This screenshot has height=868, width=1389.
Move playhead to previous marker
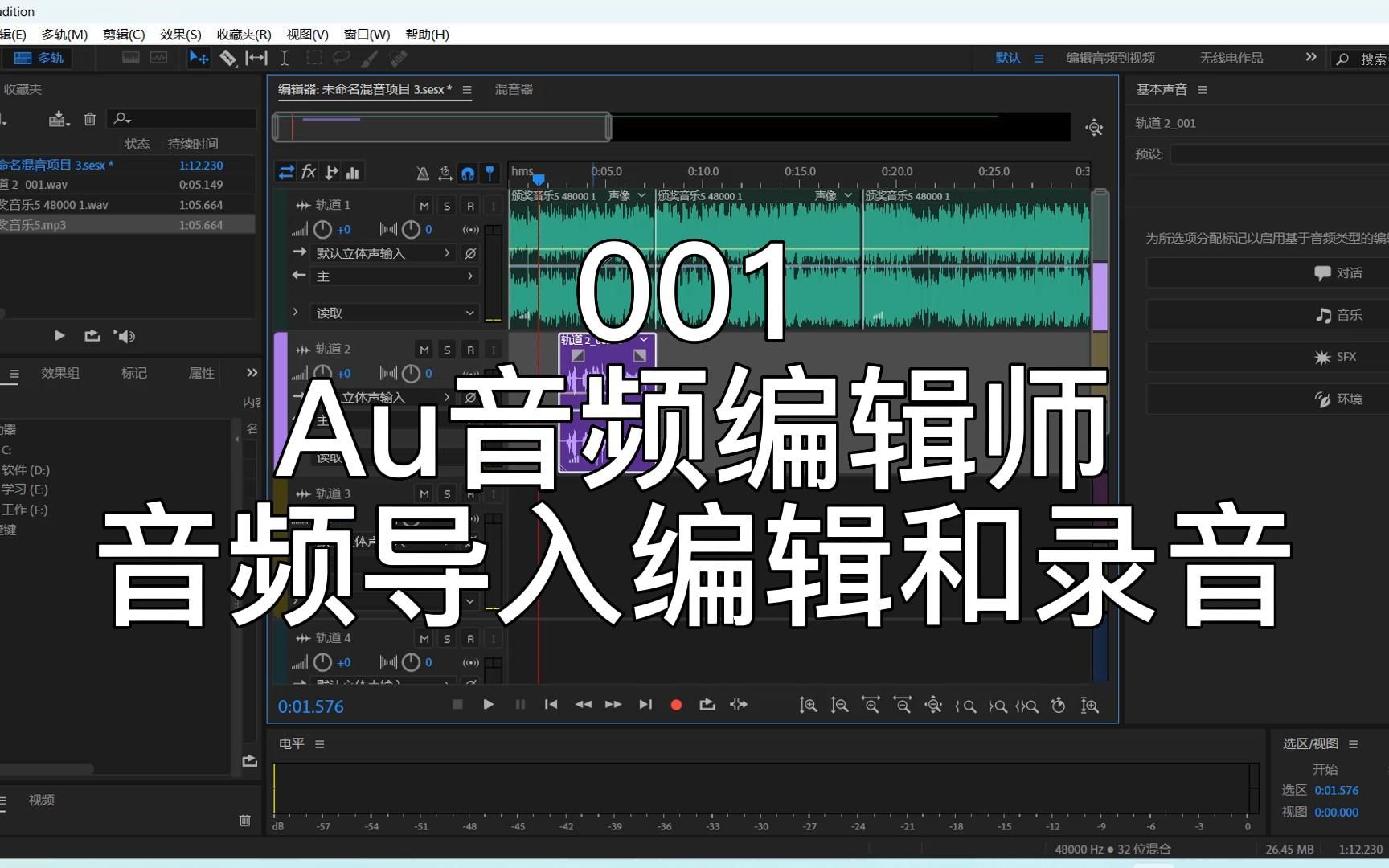[x=551, y=705]
